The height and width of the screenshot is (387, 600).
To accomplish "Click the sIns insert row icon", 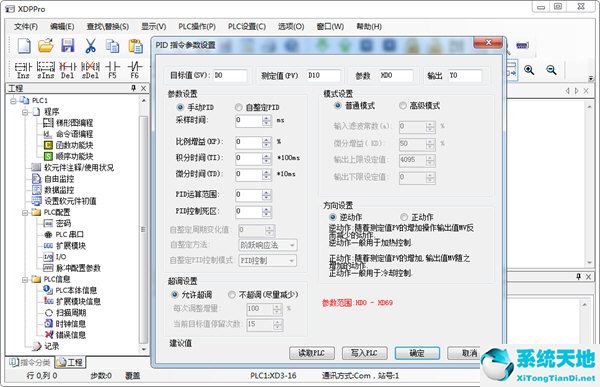I will (46, 70).
